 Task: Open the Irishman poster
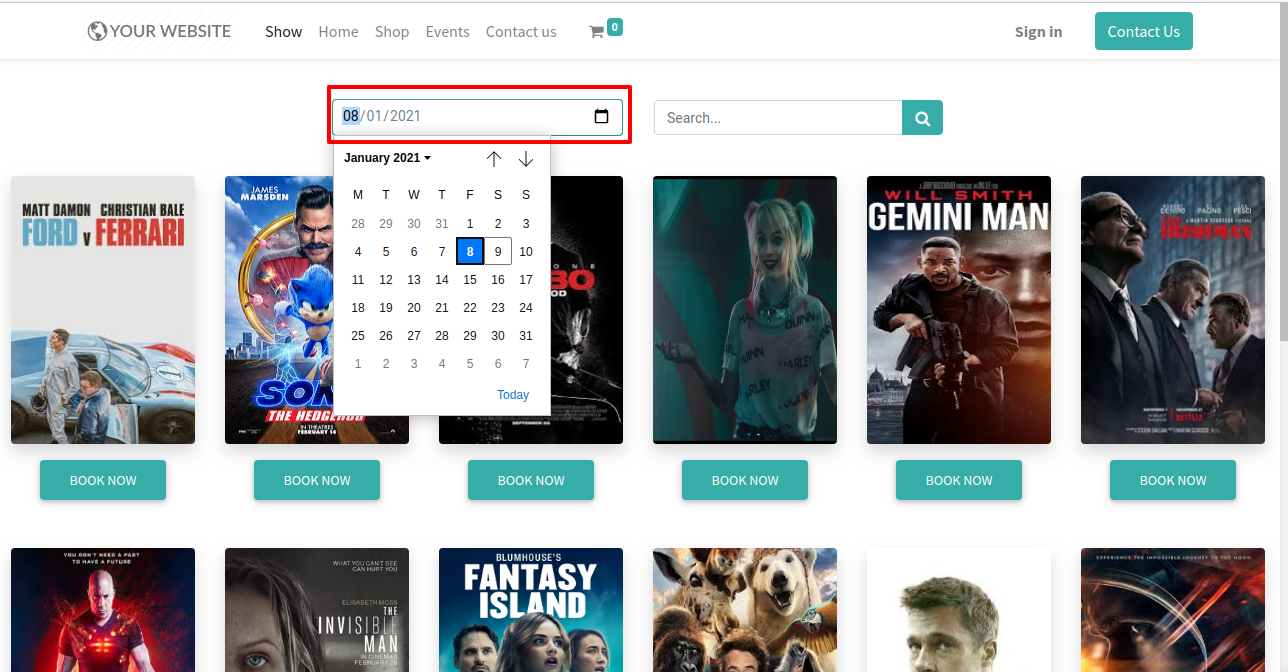click(1173, 310)
